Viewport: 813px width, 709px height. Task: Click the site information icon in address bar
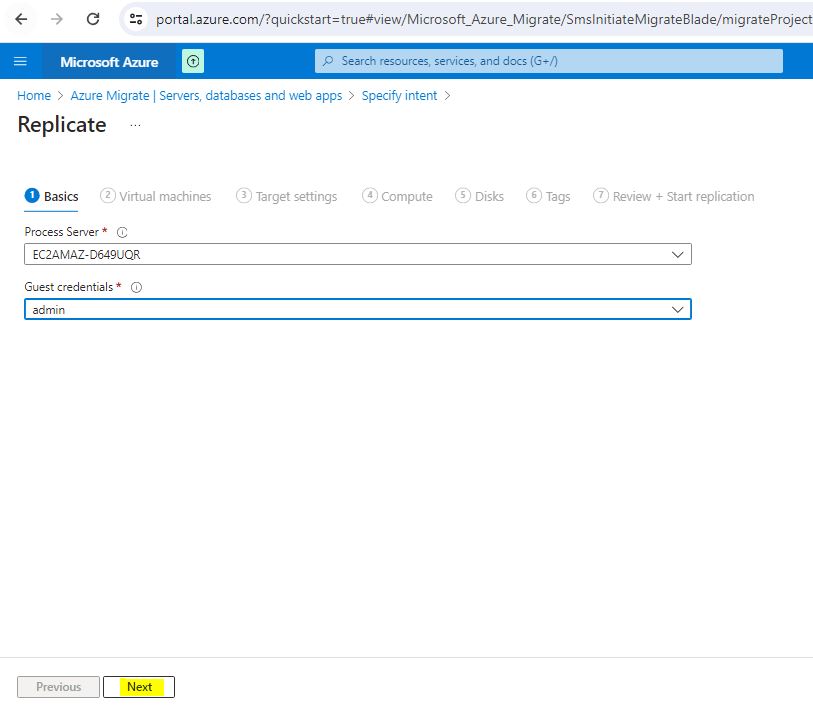tap(137, 19)
